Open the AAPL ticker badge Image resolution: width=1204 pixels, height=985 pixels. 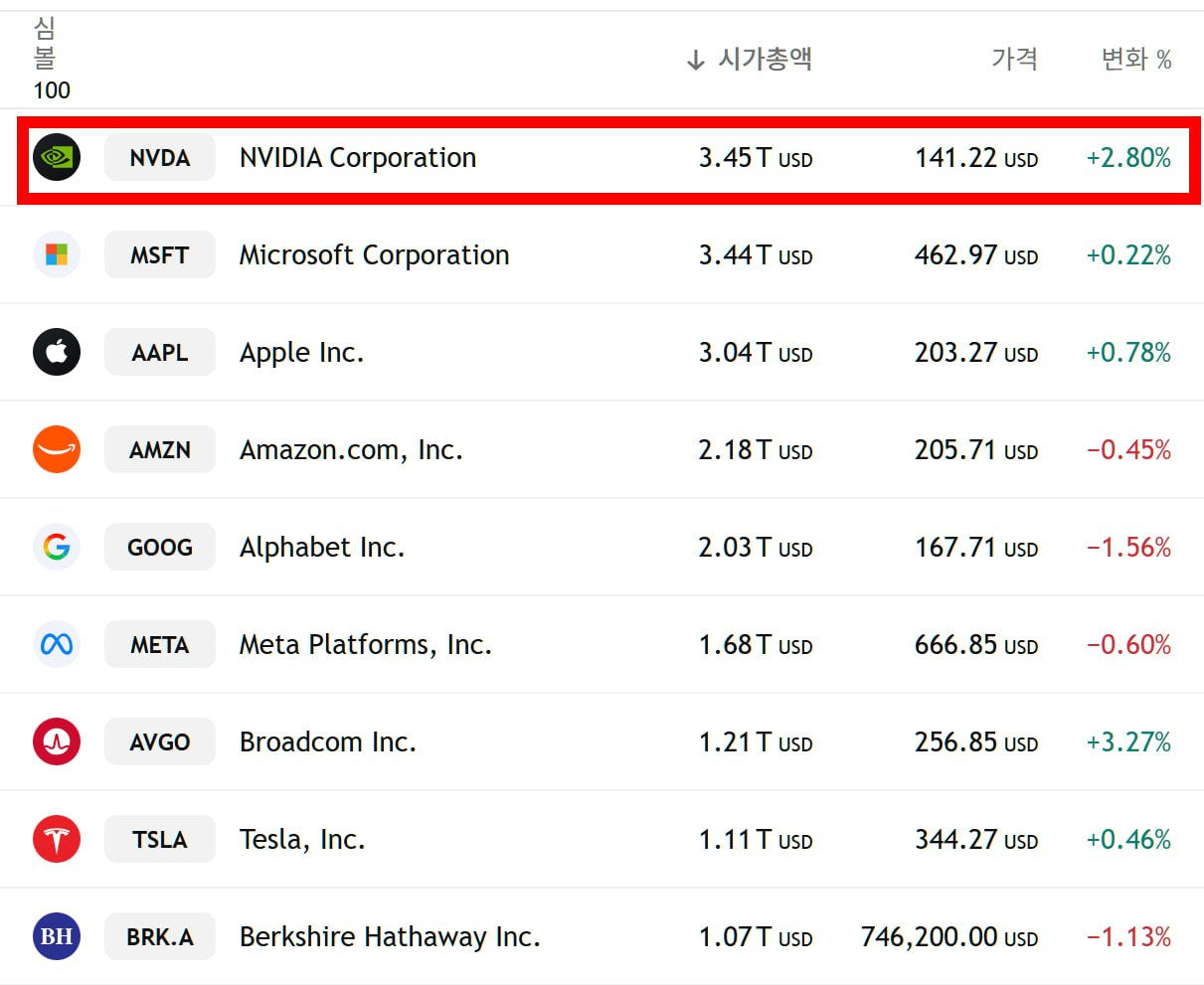160,352
